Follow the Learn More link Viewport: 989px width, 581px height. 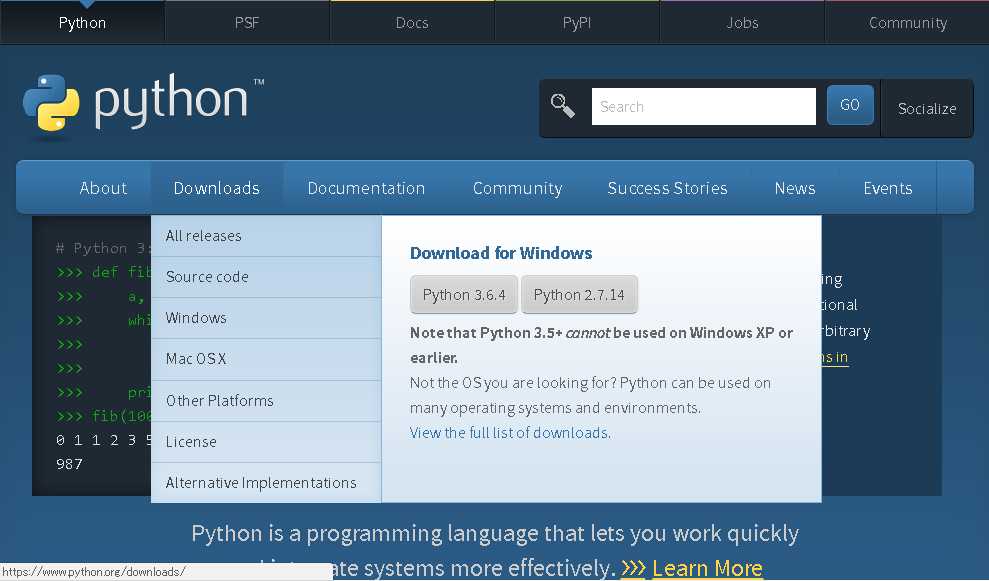707,568
